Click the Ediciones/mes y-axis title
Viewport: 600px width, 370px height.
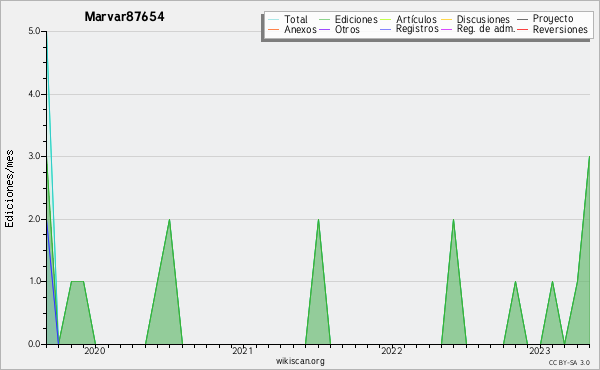(9, 189)
